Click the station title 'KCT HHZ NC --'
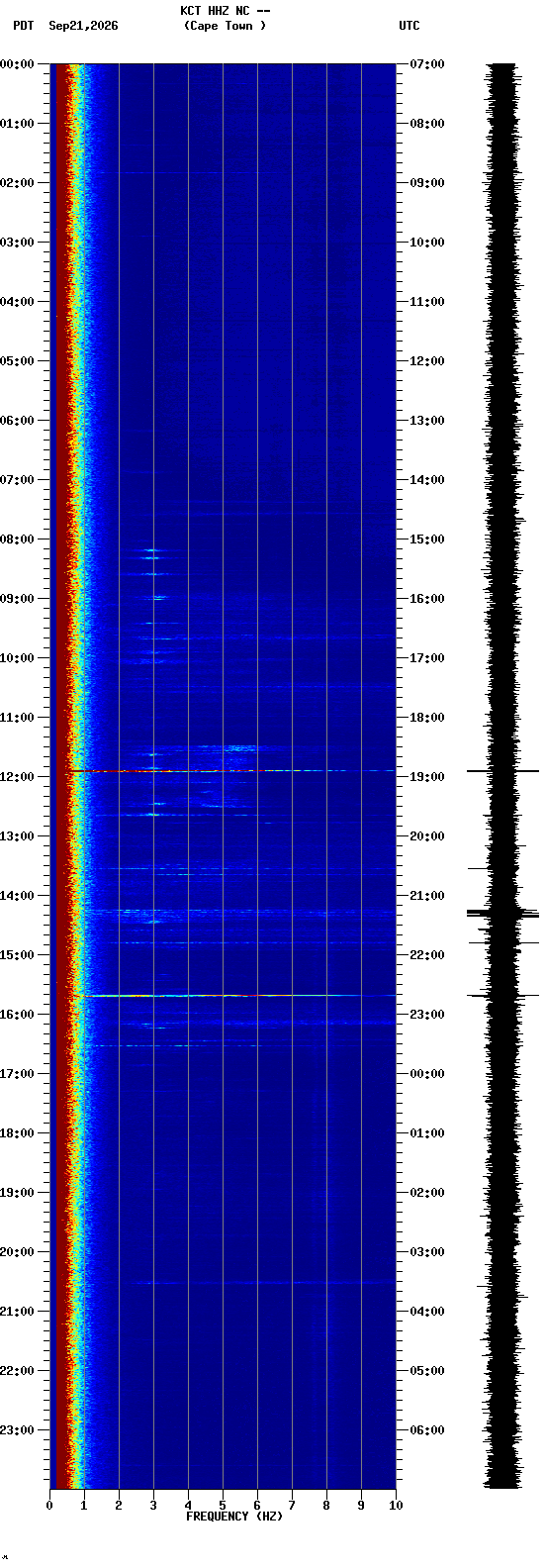546x1568 pixels. click(225, 11)
